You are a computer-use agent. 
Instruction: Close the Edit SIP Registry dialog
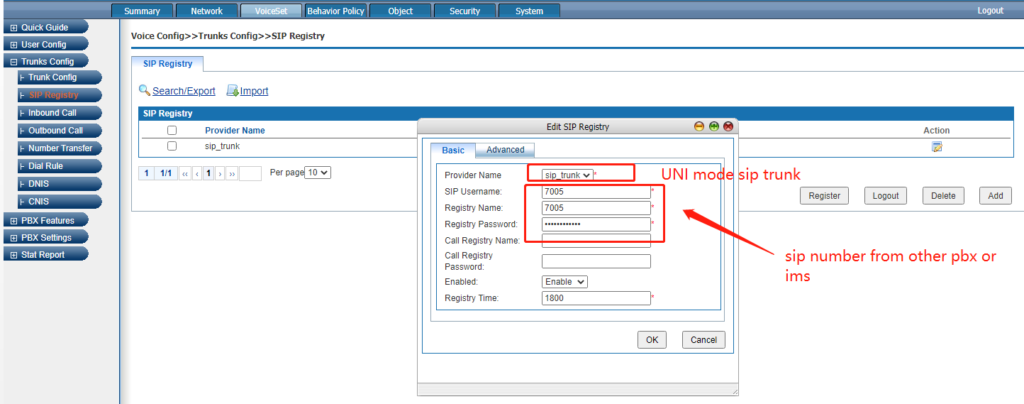728,127
